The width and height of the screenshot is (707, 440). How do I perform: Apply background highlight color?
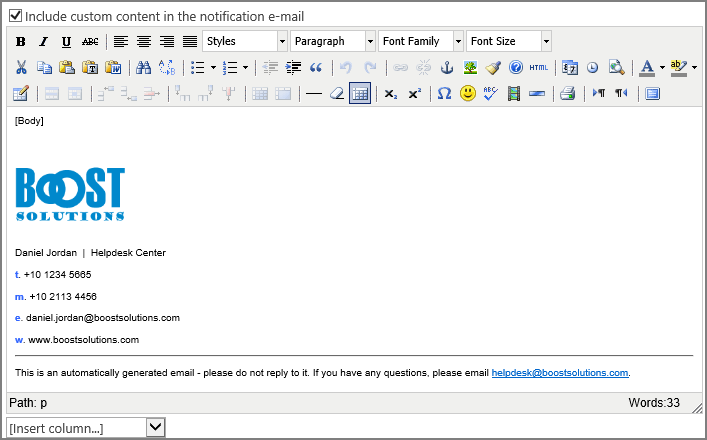(x=679, y=68)
